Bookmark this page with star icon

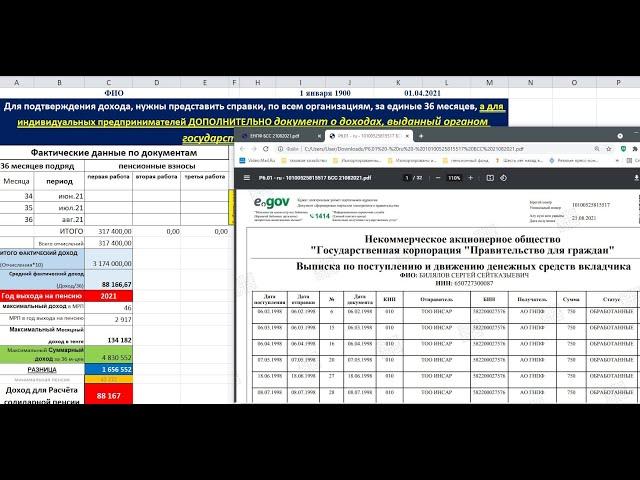coord(609,149)
